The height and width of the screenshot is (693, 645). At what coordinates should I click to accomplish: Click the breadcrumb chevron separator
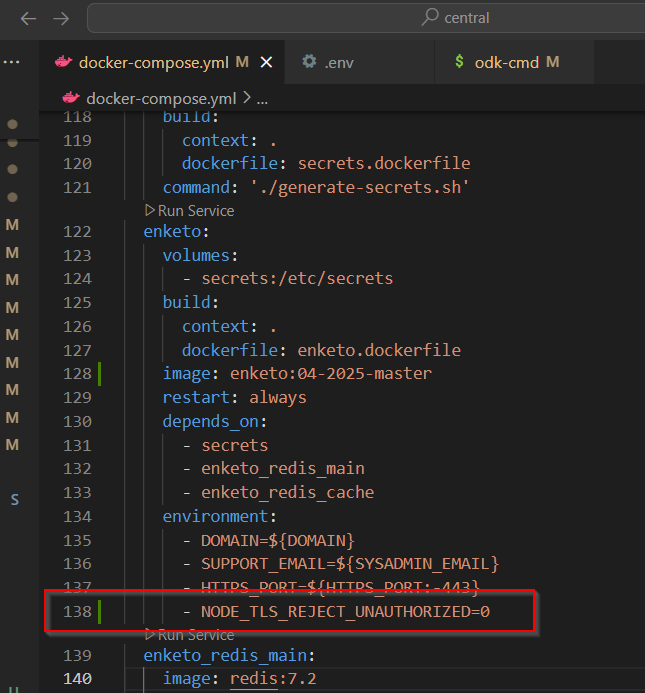click(247, 98)
